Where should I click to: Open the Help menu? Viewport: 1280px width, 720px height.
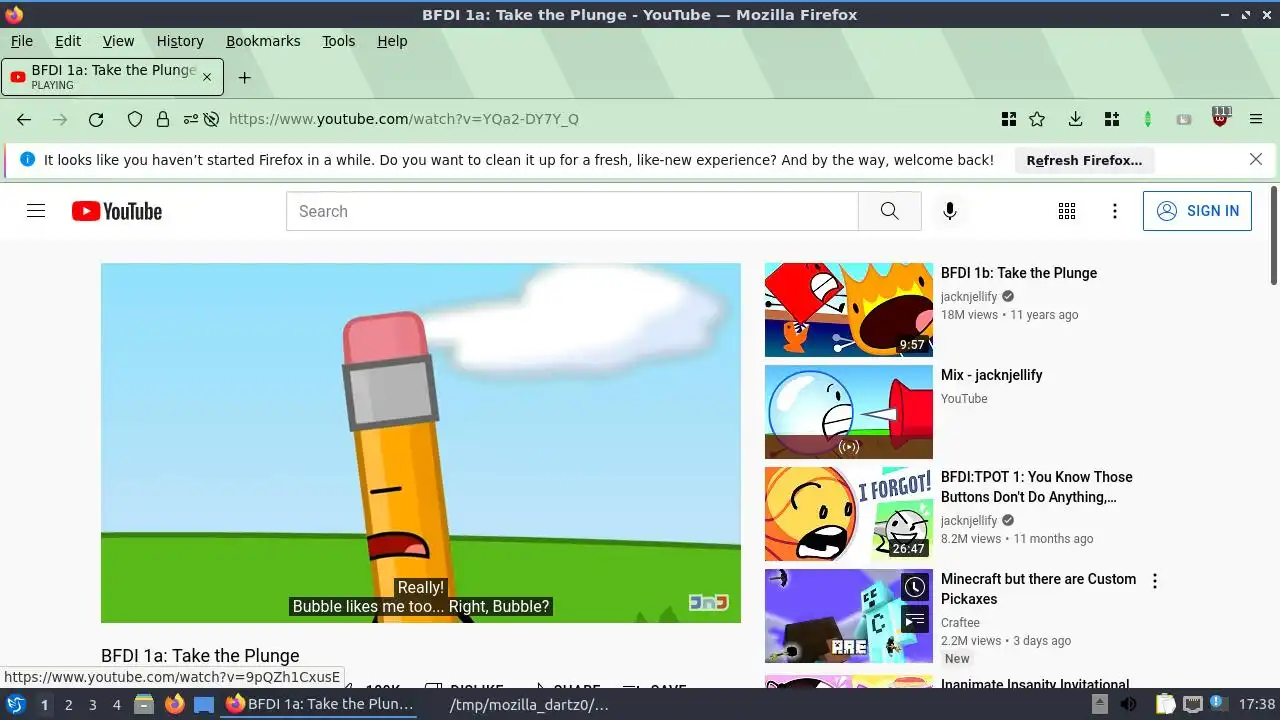point(392,41)
